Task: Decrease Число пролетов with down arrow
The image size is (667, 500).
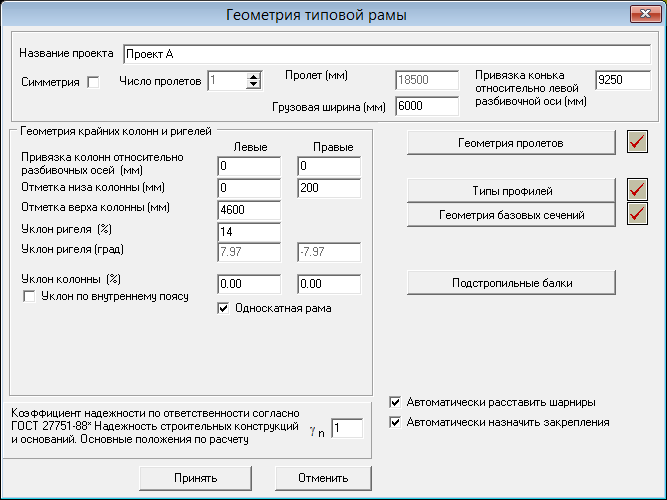Action: pos(254,85)
